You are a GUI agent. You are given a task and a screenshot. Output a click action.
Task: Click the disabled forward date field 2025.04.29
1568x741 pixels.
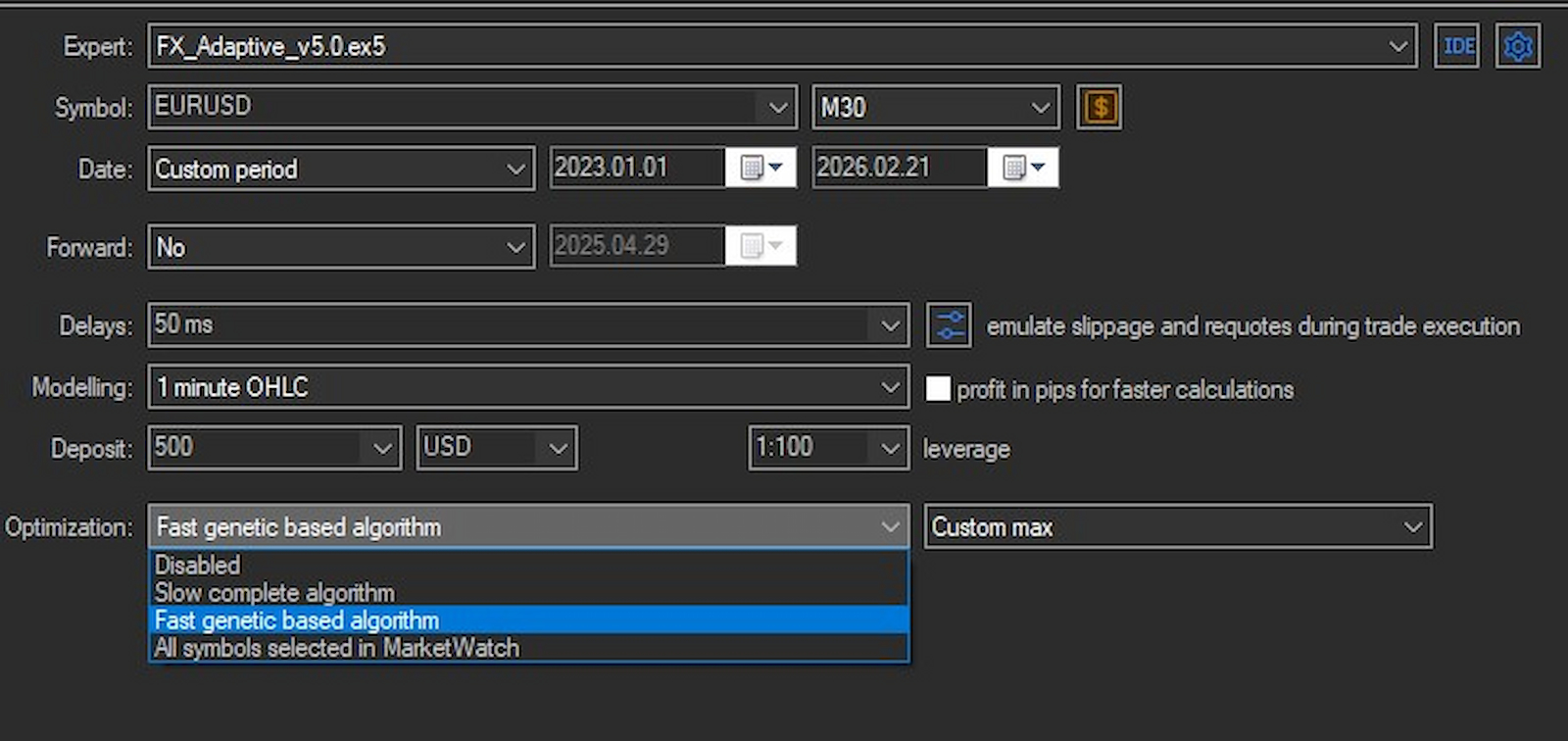pyautogui.click(x=638, y=245)
